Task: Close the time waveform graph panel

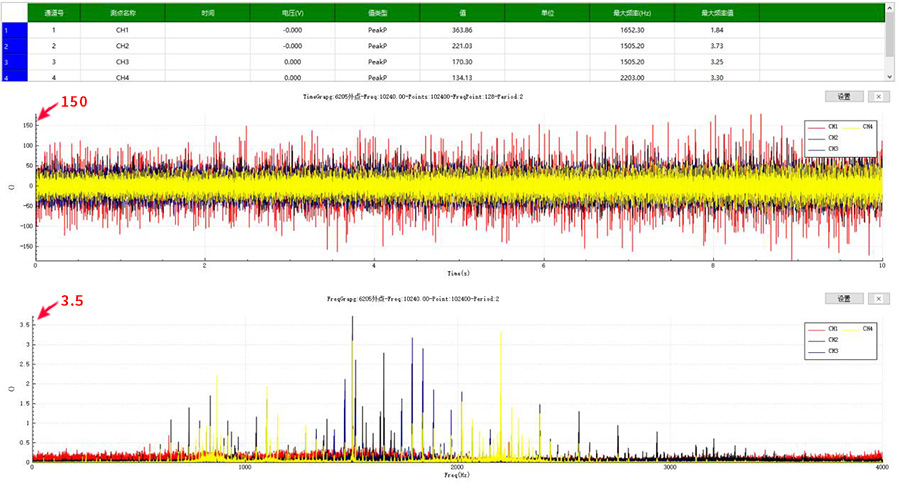Action: click(x=878, y=97)
